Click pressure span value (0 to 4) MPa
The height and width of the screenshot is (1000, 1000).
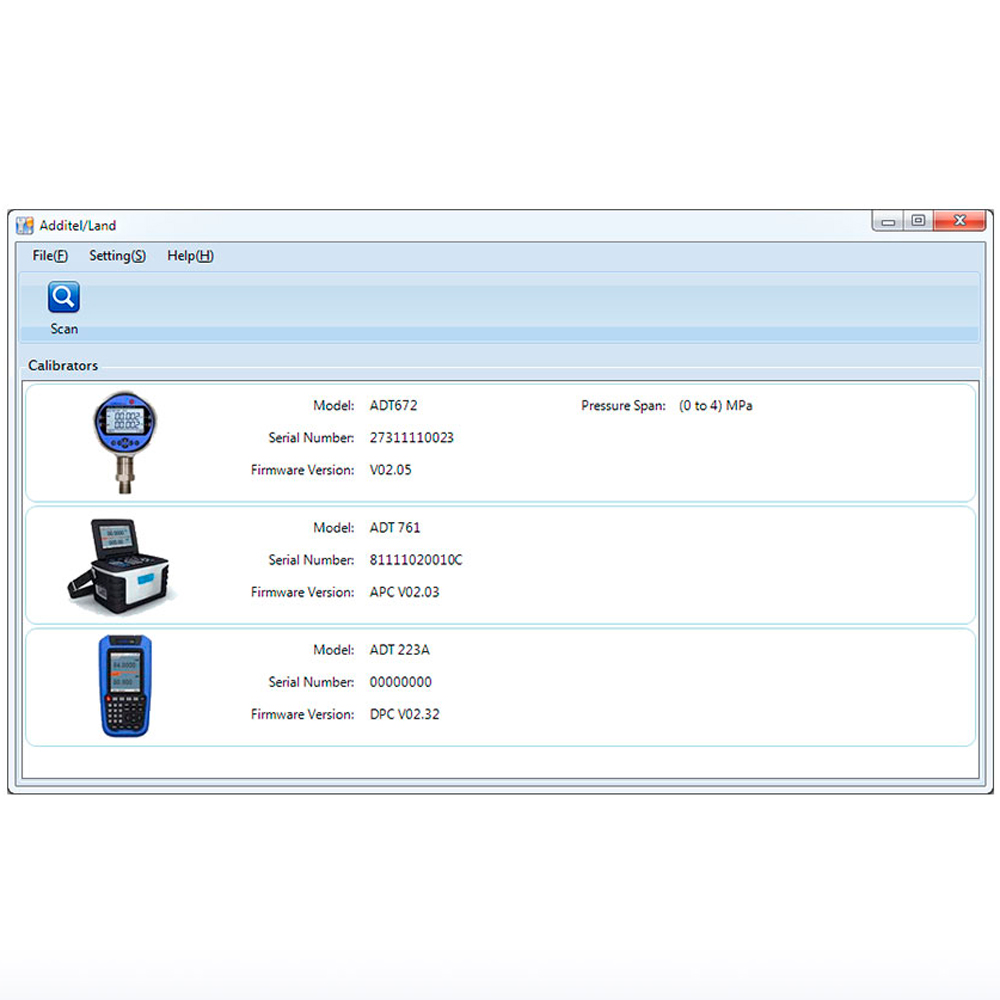(716, 406)
